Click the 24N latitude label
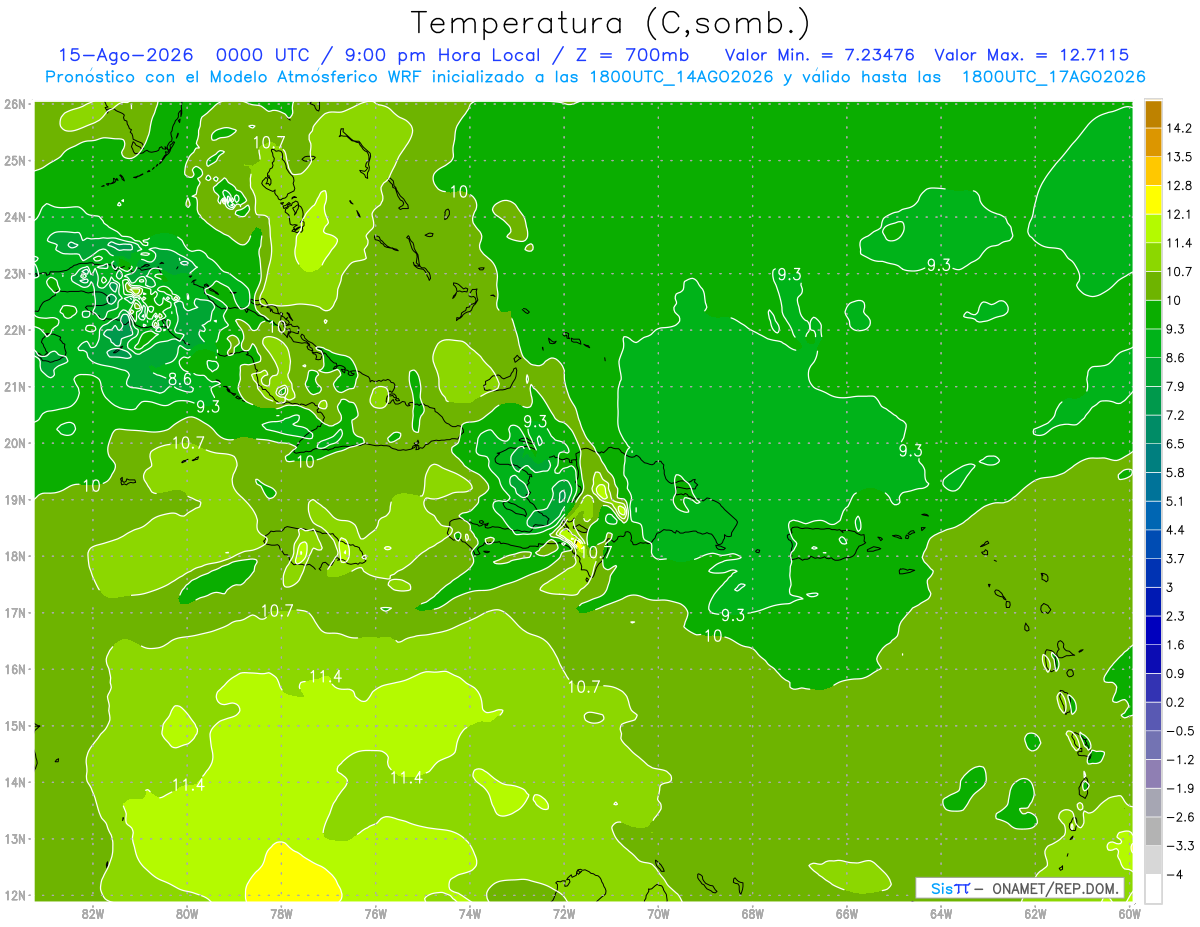Image resolution: width=1200 pixels, height=927 pixels. click(15, 217)
